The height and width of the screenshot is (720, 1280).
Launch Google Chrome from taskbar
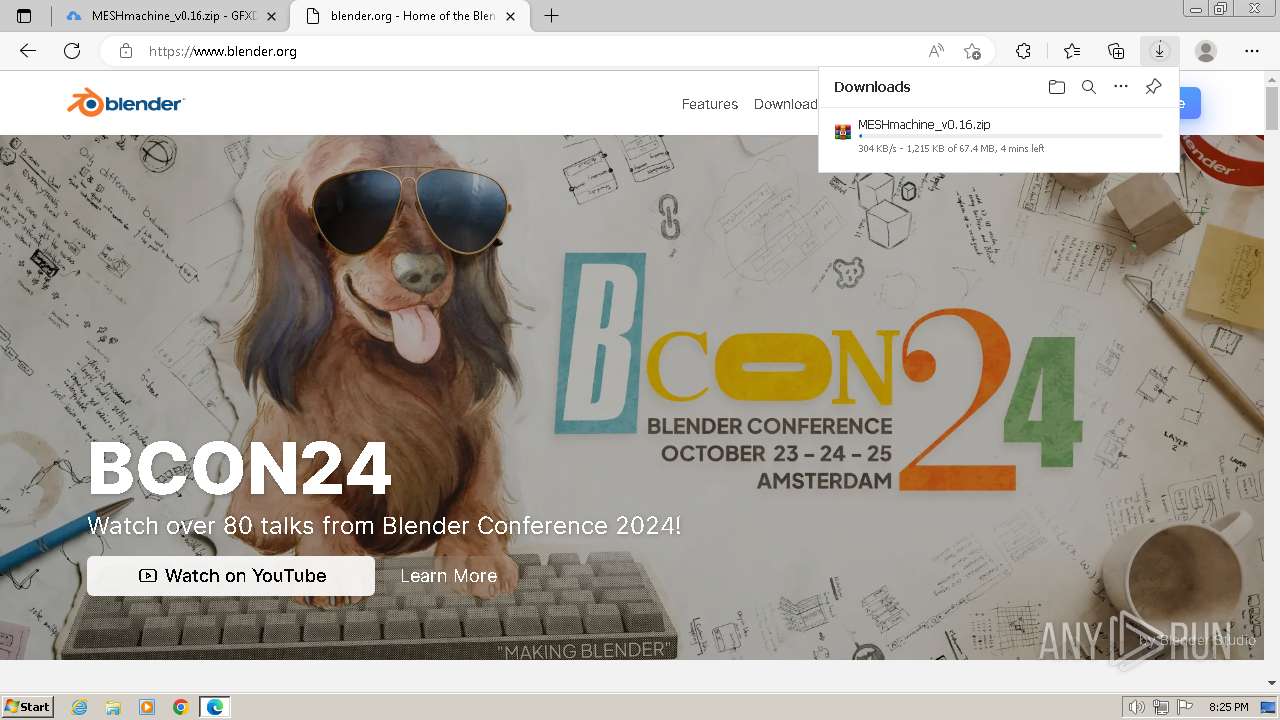coord(180,707)
